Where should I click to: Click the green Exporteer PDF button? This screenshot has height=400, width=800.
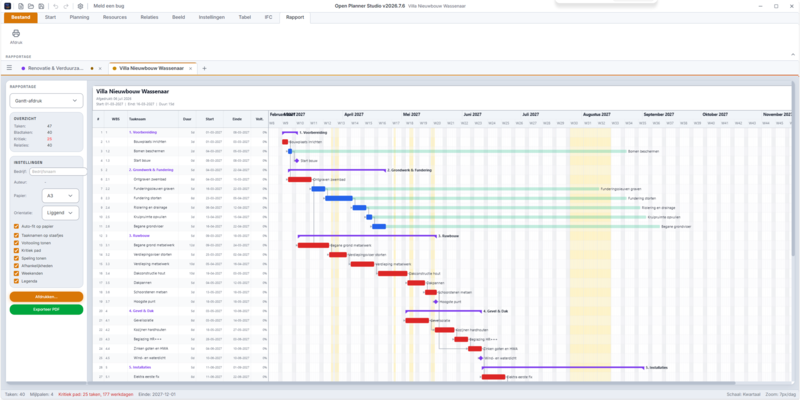coord(46,309)
